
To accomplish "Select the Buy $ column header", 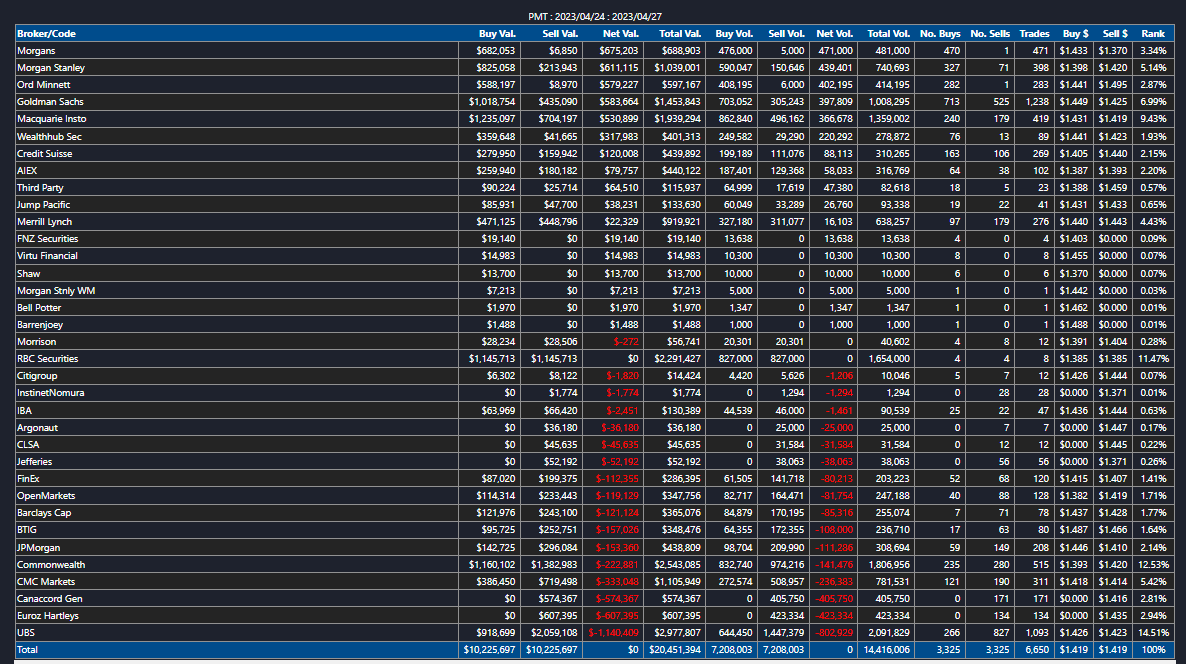I will (1076, 34).
